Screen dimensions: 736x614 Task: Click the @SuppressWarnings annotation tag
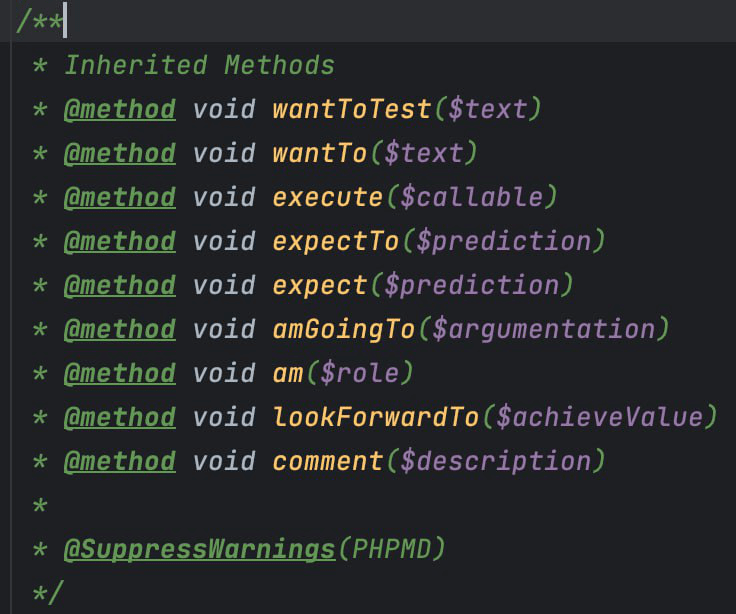199,549
